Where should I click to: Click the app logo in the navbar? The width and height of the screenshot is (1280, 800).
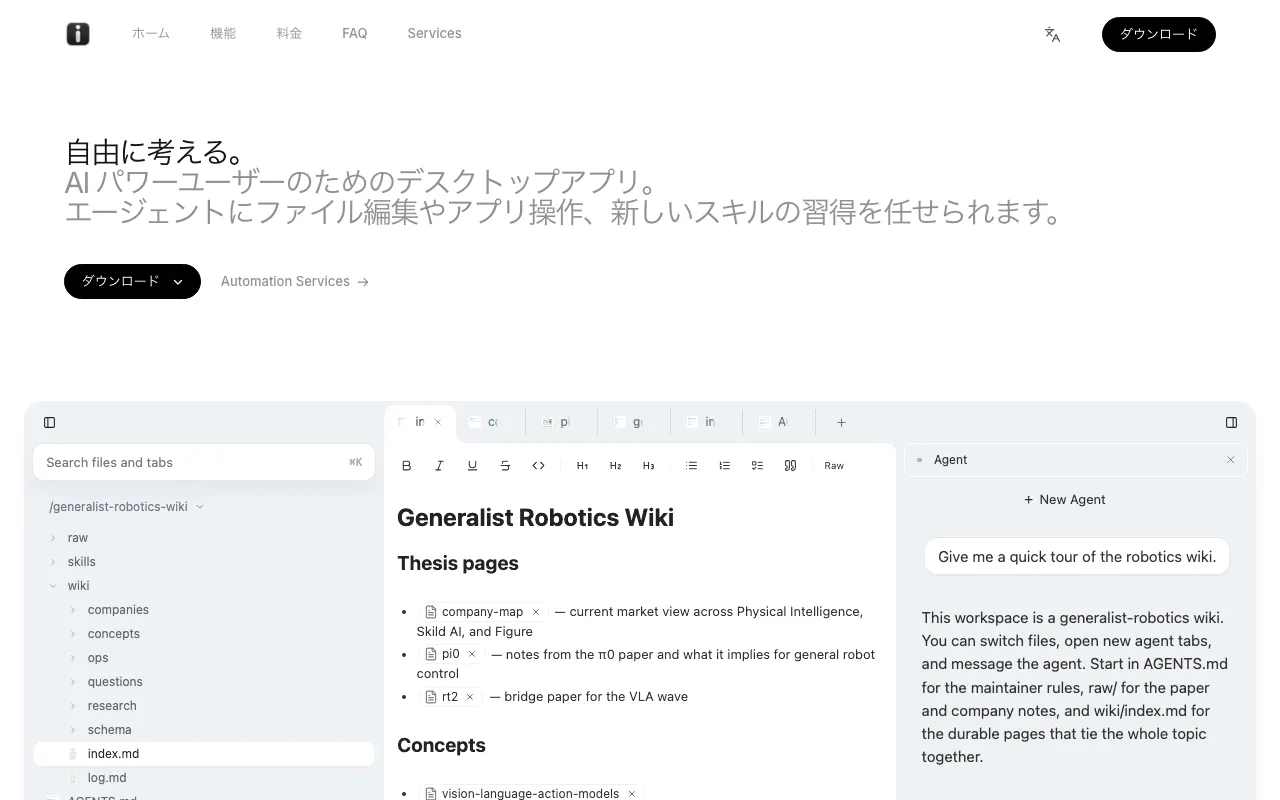point(78,34)
